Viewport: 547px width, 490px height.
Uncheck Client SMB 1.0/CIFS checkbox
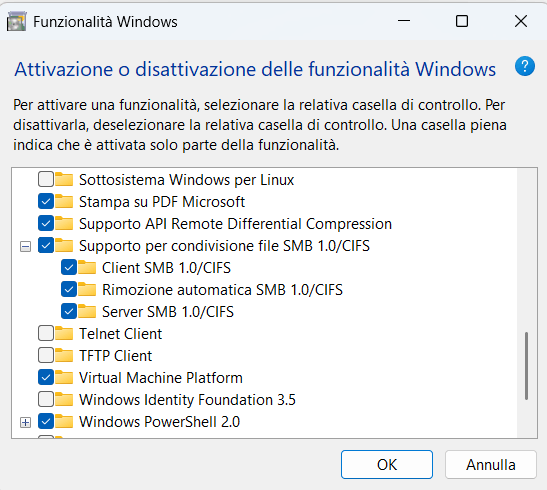point(69,267)
